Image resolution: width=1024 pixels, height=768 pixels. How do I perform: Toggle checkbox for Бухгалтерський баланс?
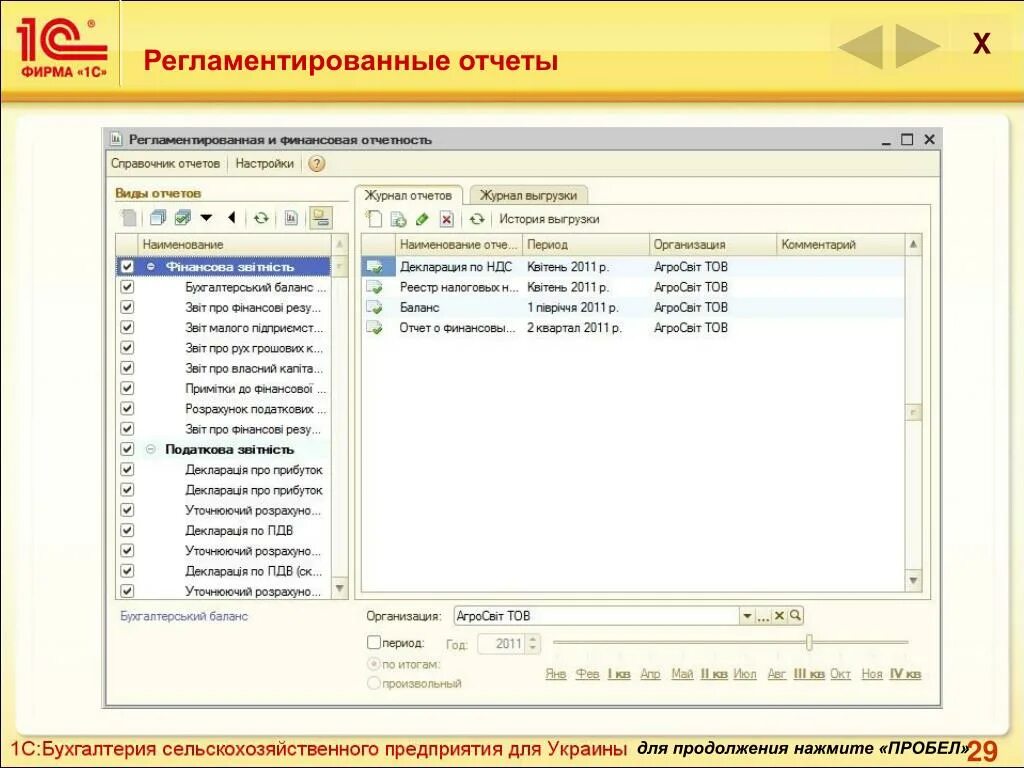(x=127, y=287)
